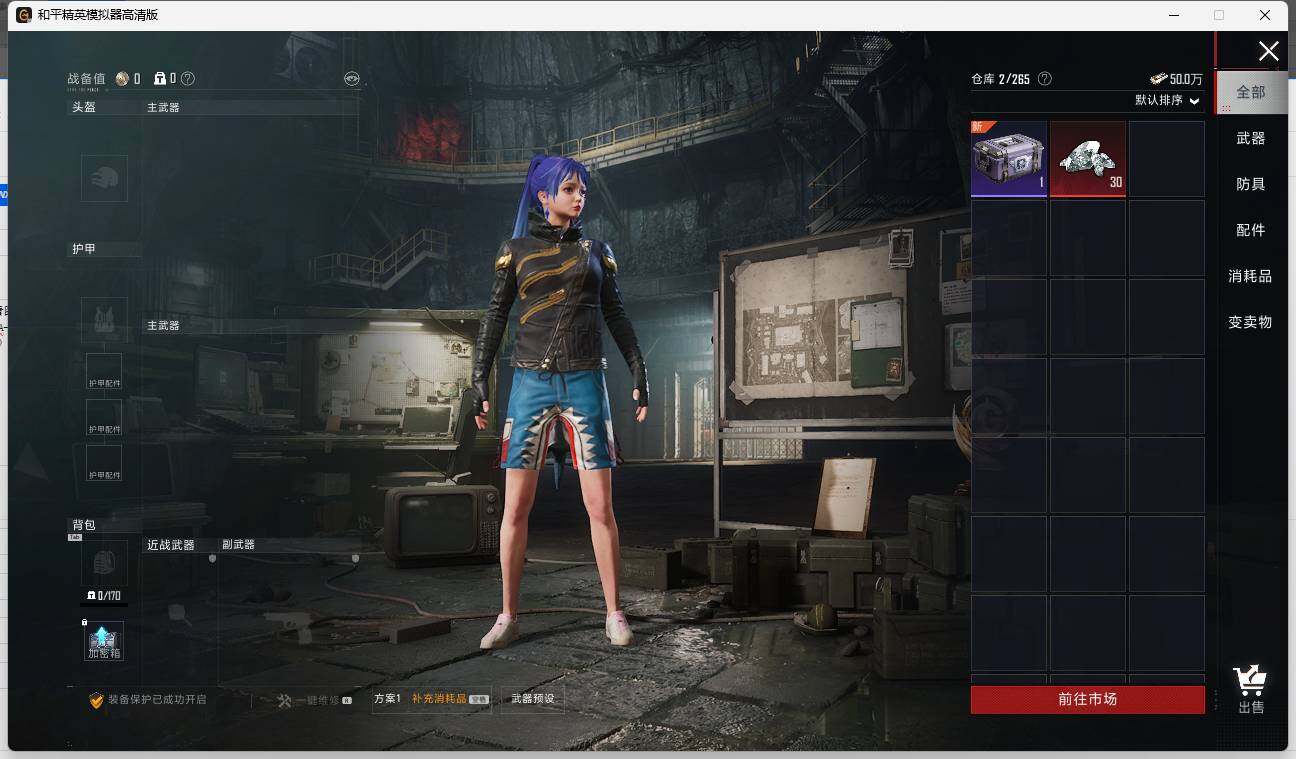Switch to the 配件 category tab

coord(1251,230)
